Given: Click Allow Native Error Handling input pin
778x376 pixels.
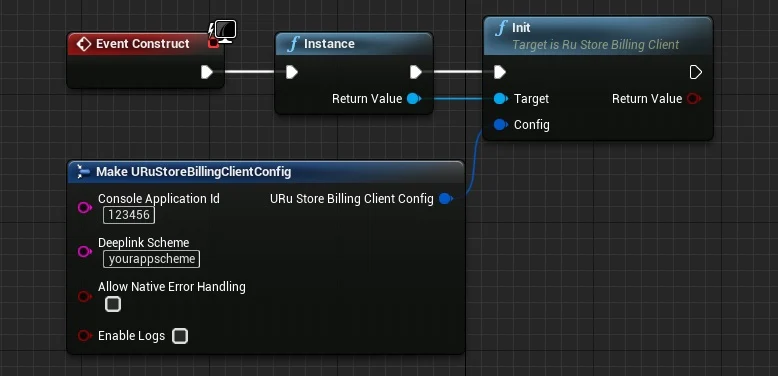Looking at the screenshot, I should [x=85, y=297].
